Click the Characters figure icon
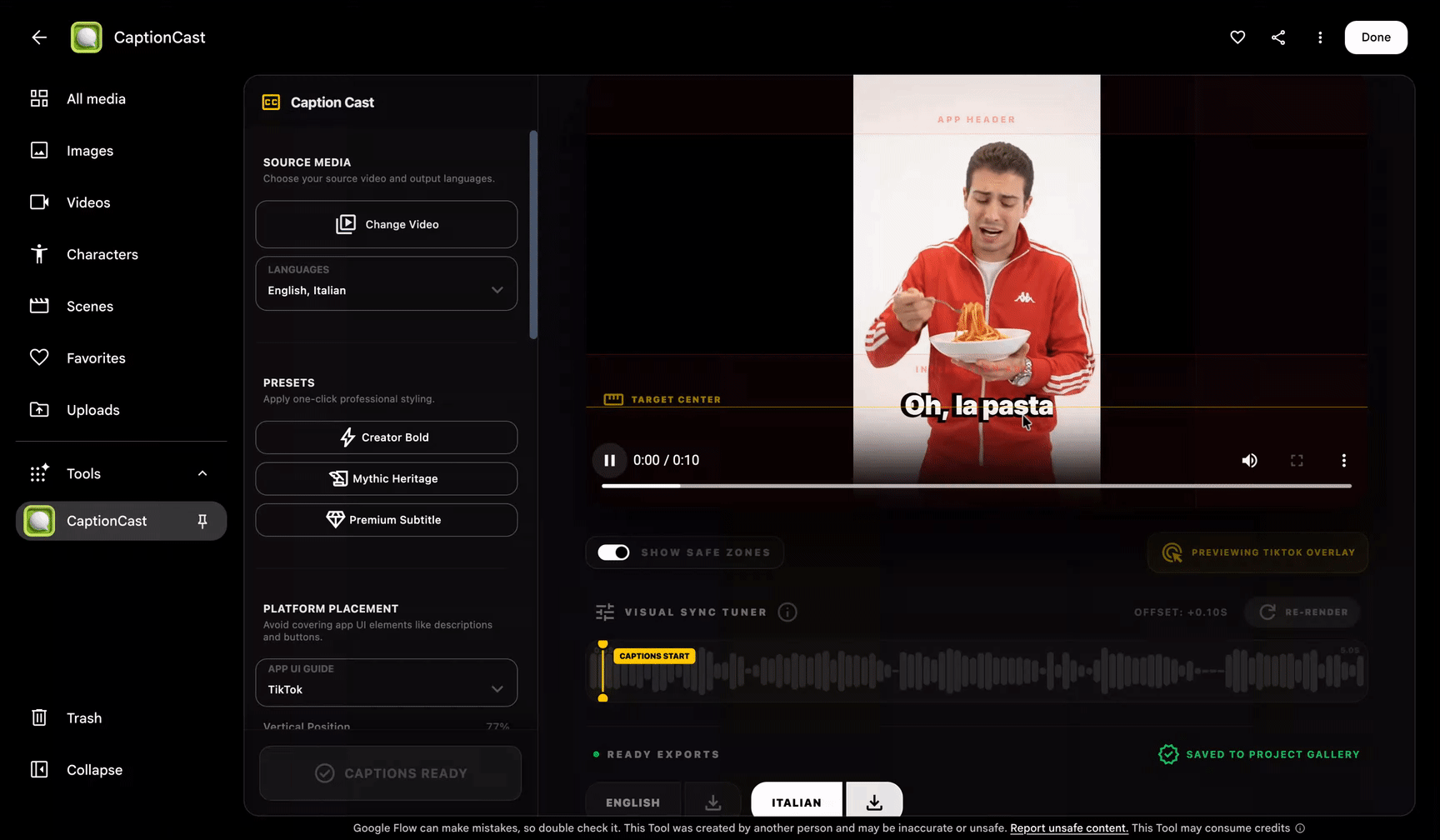Viewport: 1440px width, 840px height. coord(39,254)
